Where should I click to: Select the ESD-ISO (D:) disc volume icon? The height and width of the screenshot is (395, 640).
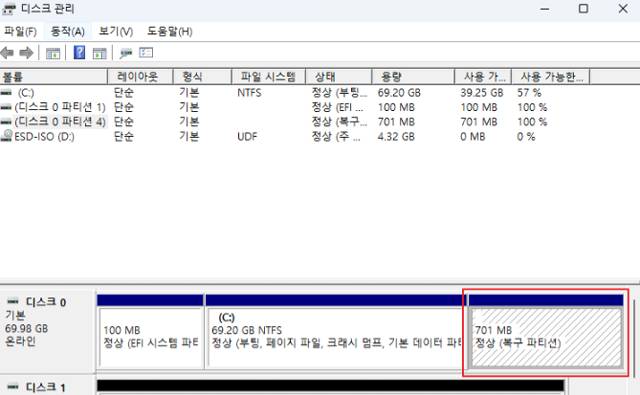coord(6,136)
